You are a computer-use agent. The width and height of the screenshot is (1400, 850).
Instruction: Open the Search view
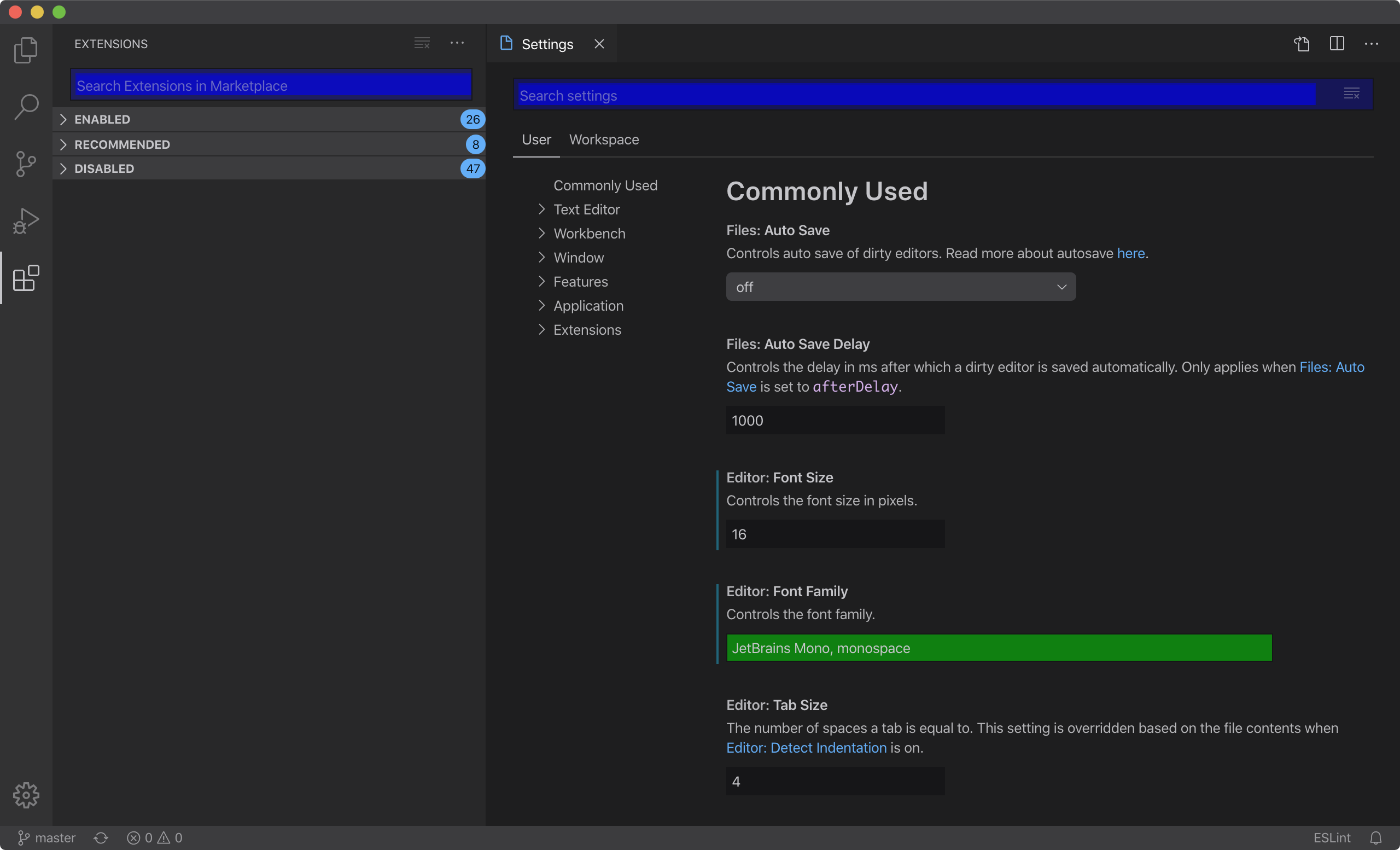[x=26, y=107]
